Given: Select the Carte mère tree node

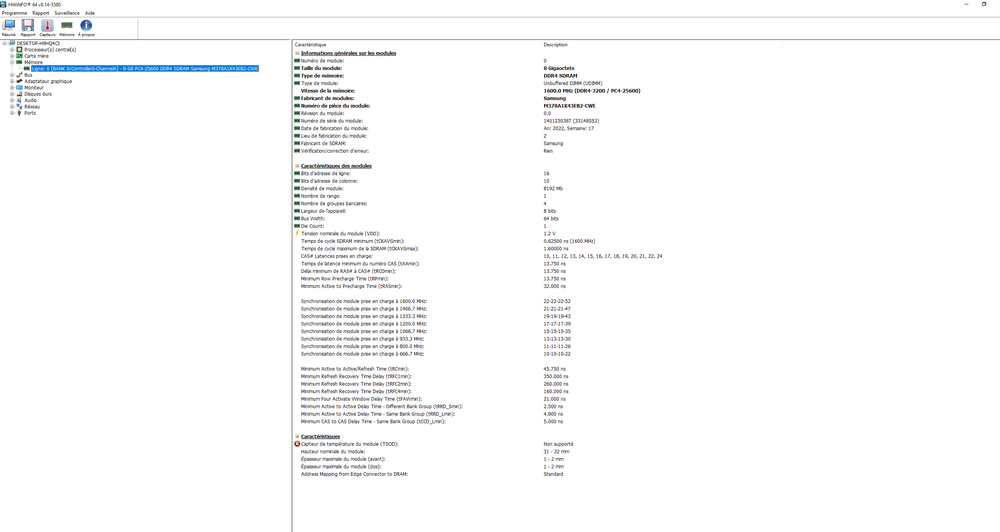Looking at the screenshot, I should (x=36, y=56).
